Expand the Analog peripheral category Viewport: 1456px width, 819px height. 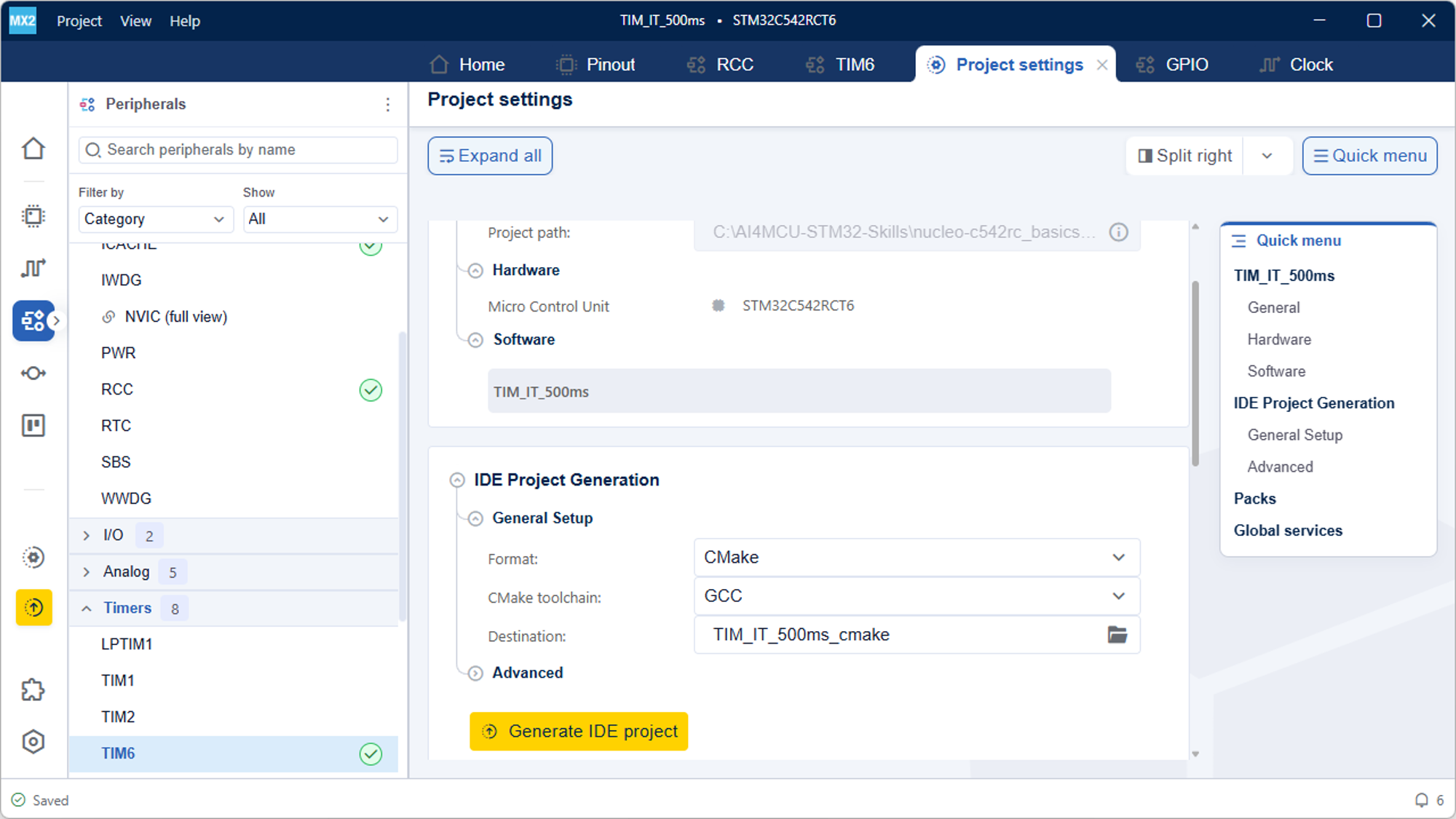pyautogui.click(x=87, y=572)
